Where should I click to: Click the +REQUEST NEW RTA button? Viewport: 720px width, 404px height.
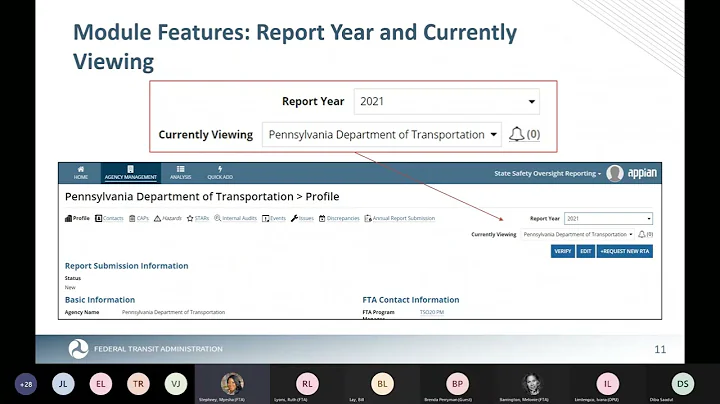coord(624,251)
